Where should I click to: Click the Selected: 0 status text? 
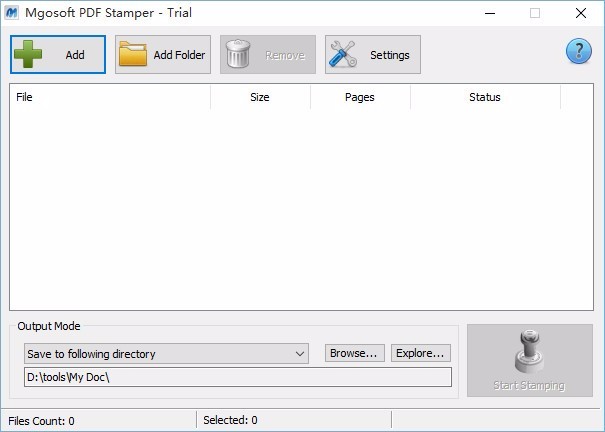coord(230,420)
